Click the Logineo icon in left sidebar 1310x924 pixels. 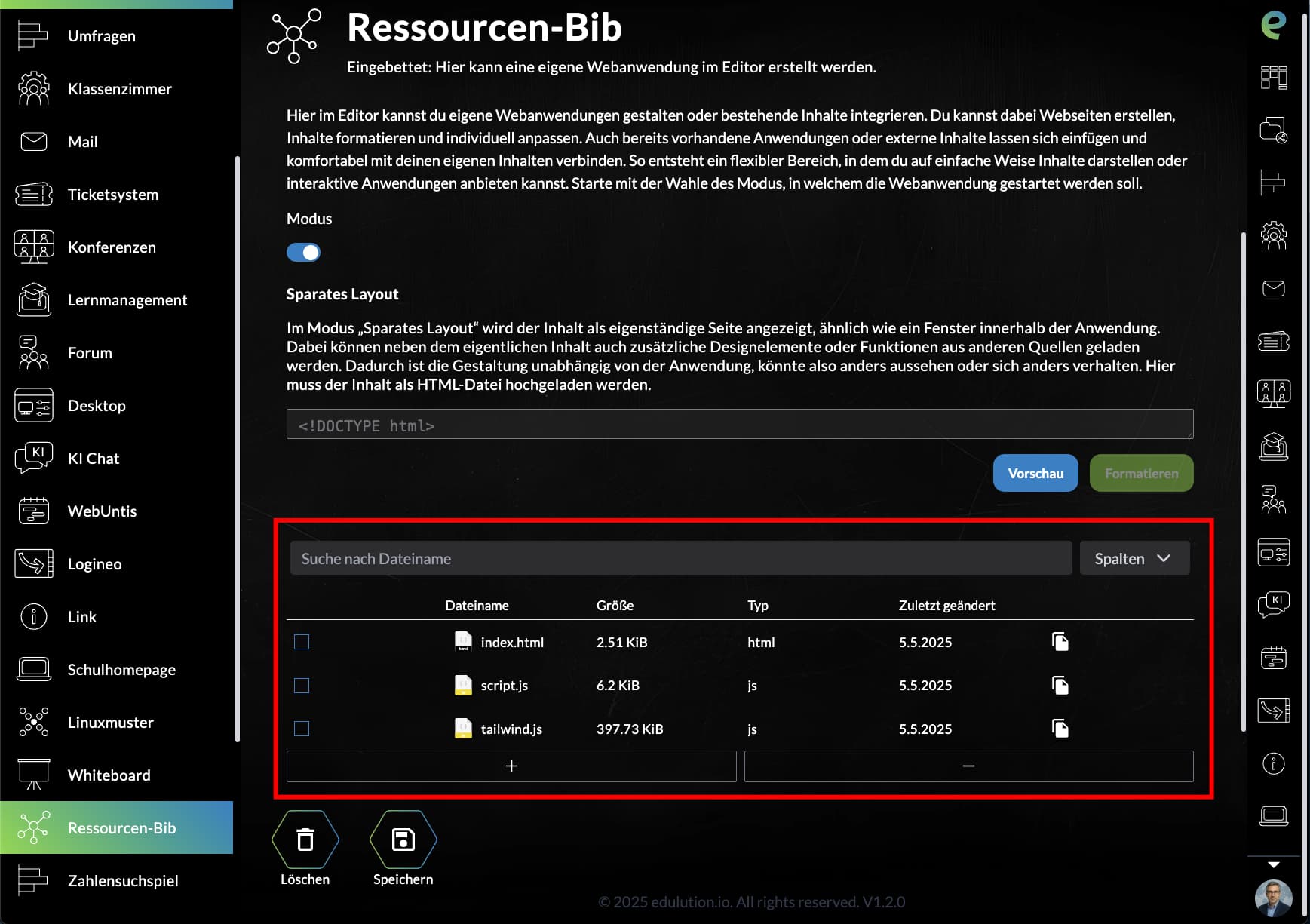point(33,563)
